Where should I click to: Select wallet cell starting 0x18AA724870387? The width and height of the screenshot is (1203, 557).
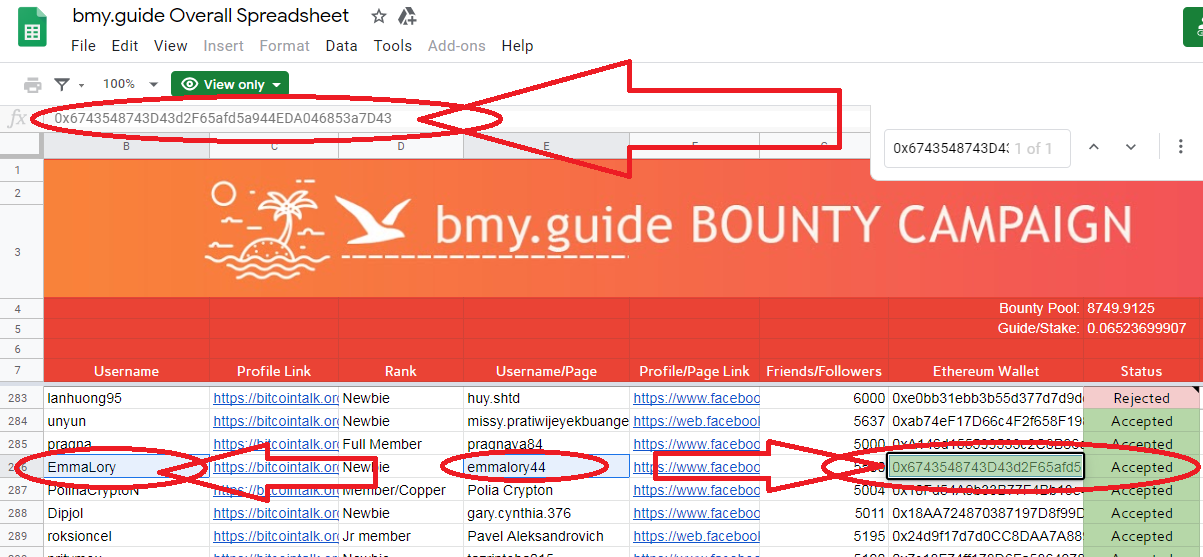986,513
